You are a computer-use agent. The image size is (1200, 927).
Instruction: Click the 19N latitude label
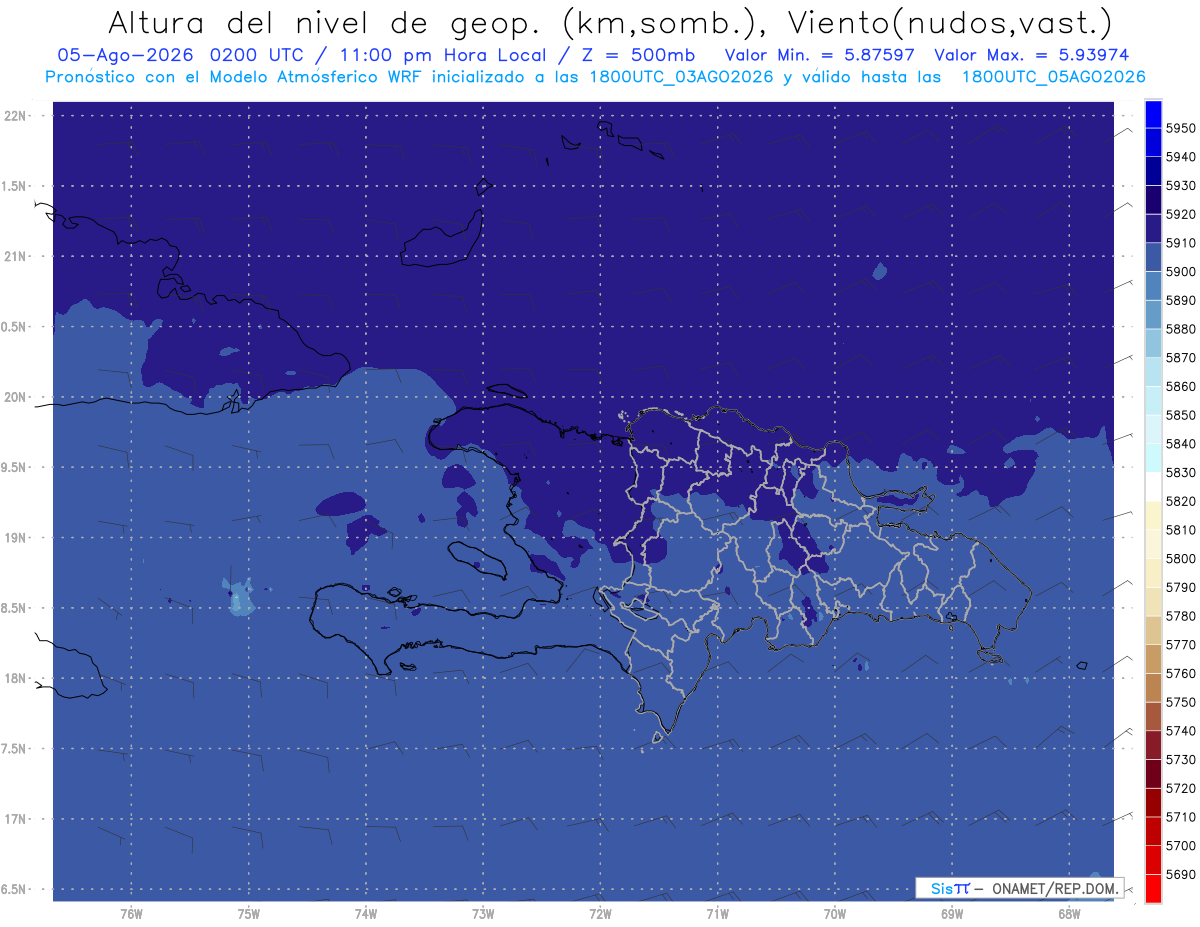pyautogui.click(x=16, y=538)
